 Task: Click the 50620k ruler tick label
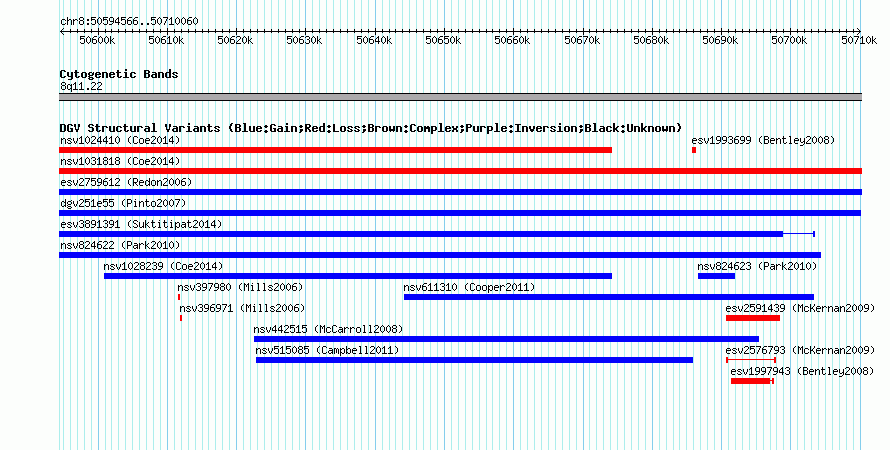pyautogui.click(x=236, y=40)
